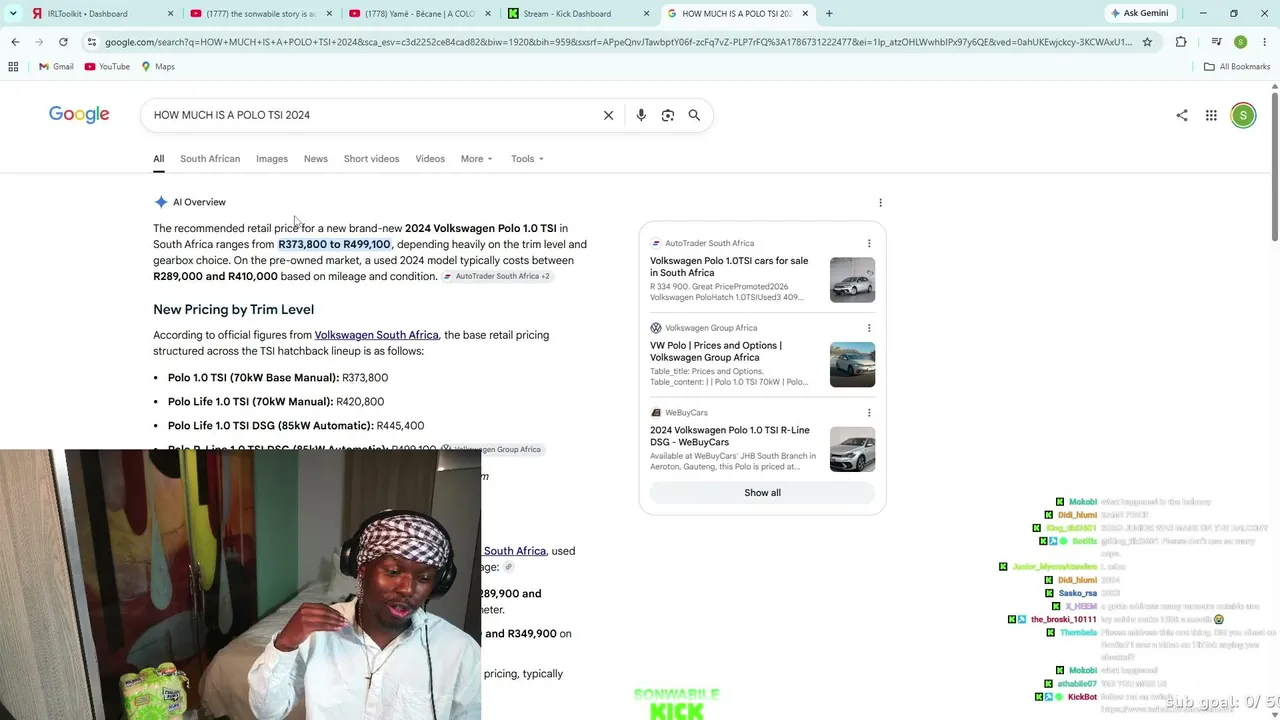Open the Chrome profile avatar

(1240, 42)
